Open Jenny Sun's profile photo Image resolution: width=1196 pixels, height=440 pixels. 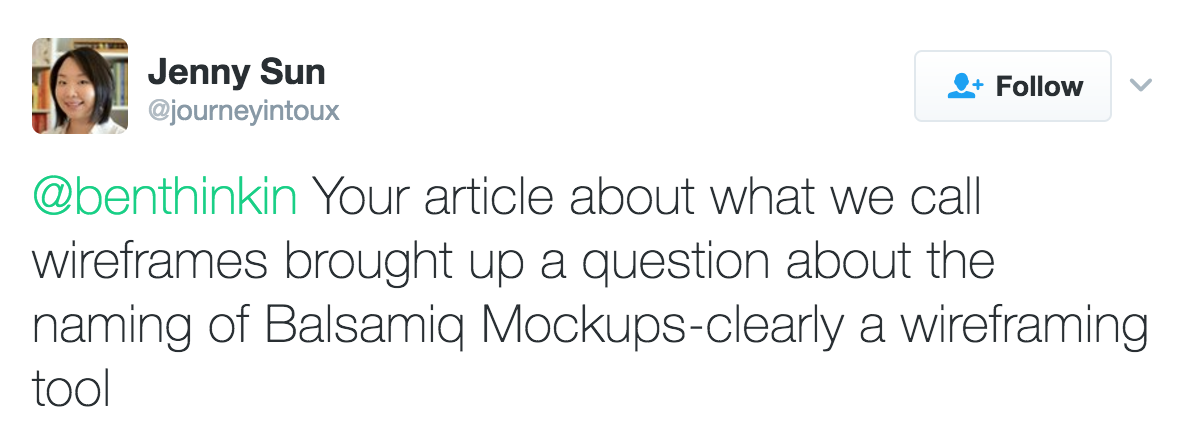80,85
